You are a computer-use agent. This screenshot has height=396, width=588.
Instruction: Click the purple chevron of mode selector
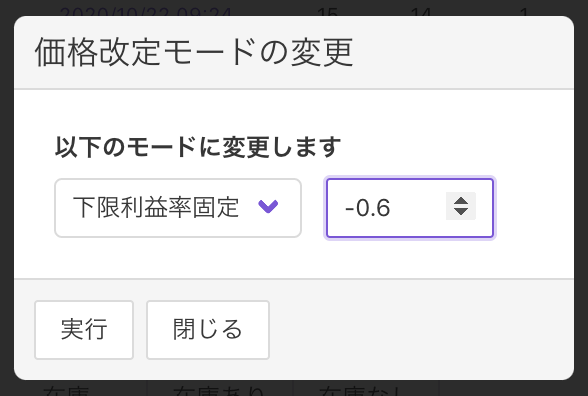(x=268, y=207)
